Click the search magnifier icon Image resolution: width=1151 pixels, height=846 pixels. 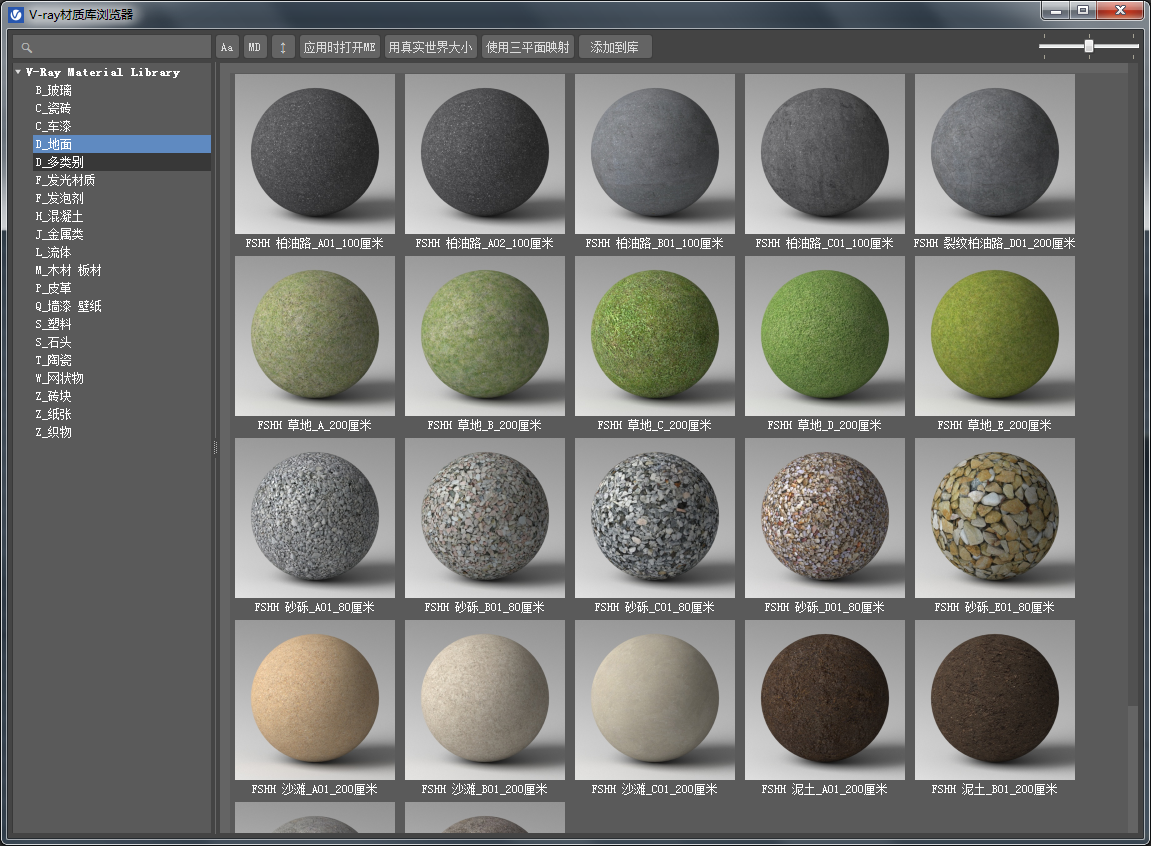pyautogui.click(x=26, y=48)
